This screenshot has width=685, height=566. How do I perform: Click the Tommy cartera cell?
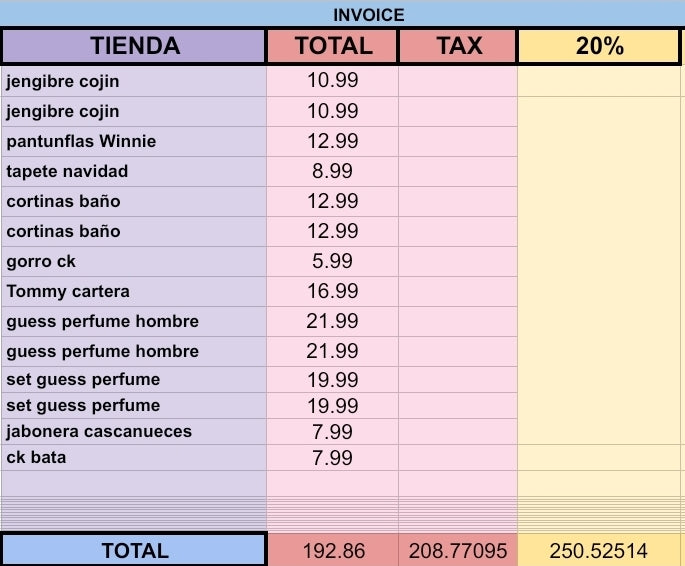(x=134, y=291)
